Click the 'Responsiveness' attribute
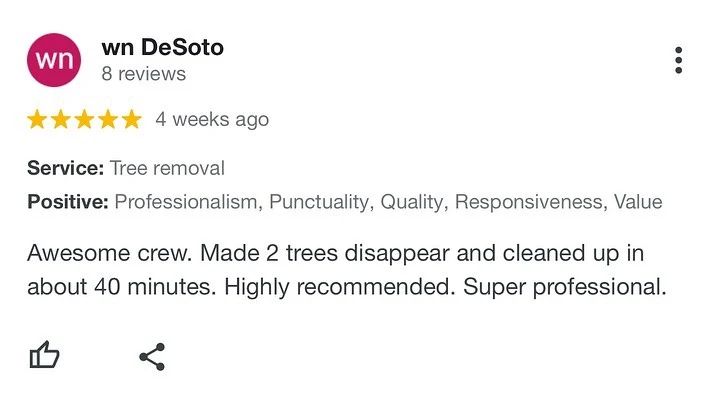The height and width of the screenshot is (408, 726). point(529,202)
